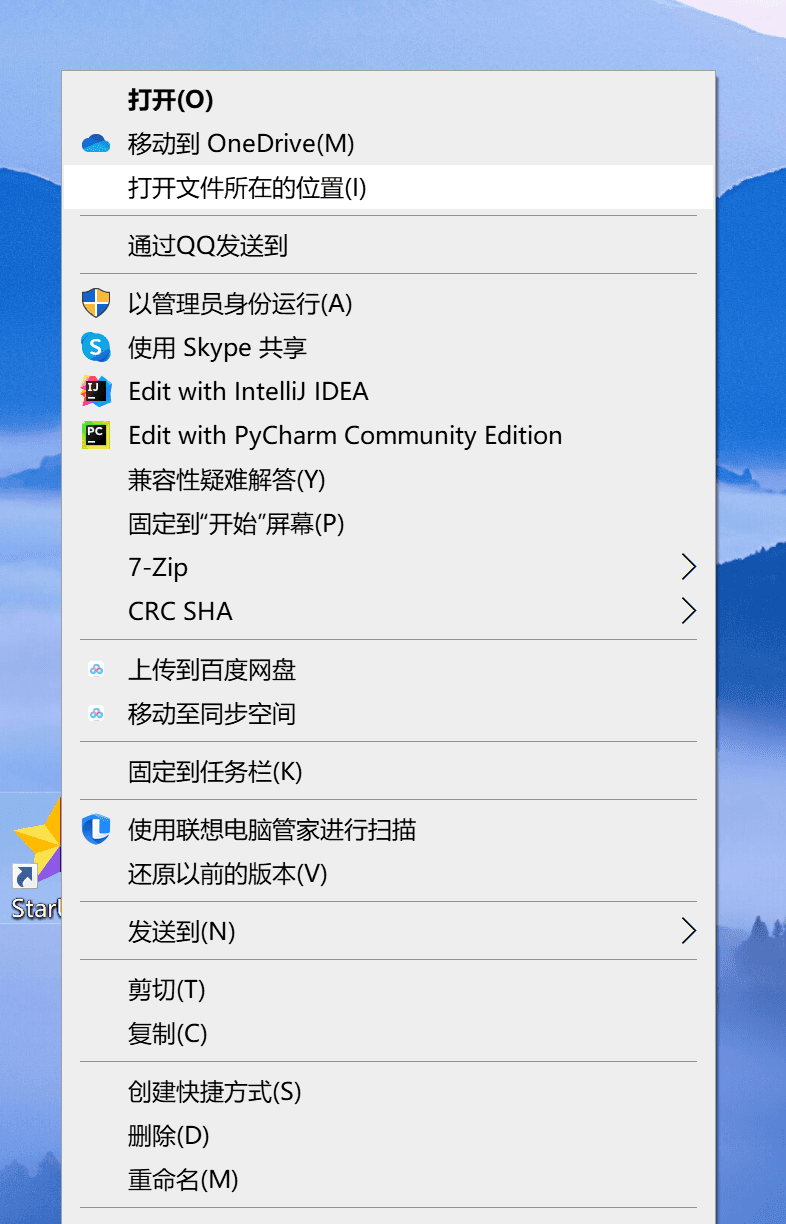Choose 固定到任务栏(K)
This screenshot has height=1224, width=786.
click(x=390, y=771)
